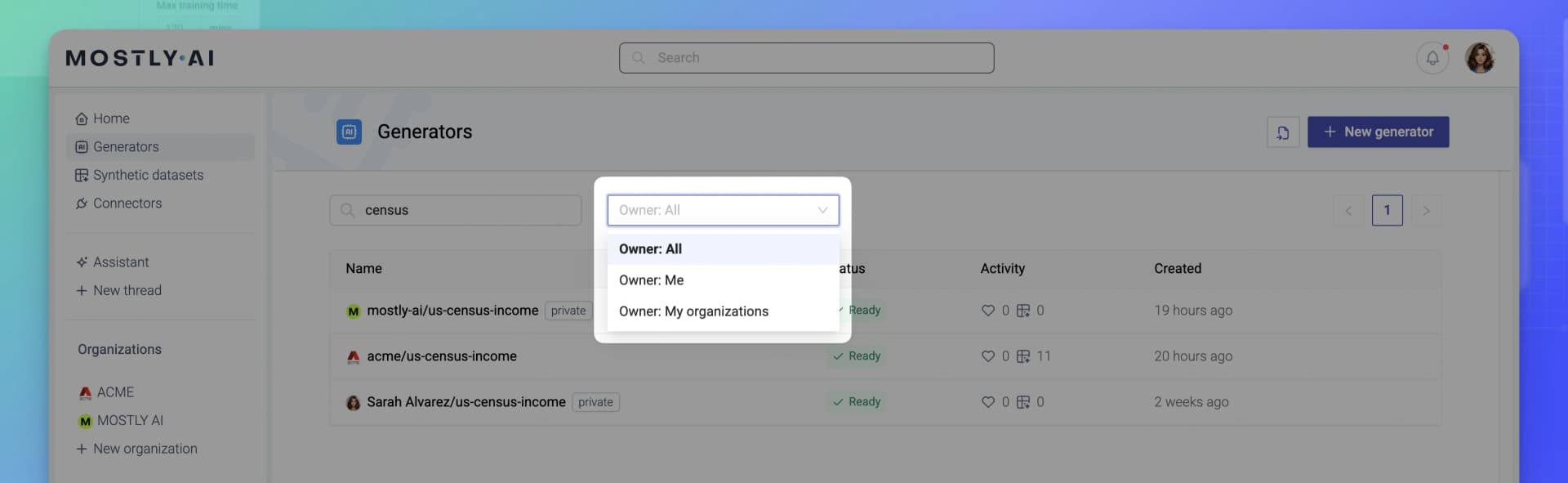
Task: Open the Assistant section
Action: [x=121, y=262]
